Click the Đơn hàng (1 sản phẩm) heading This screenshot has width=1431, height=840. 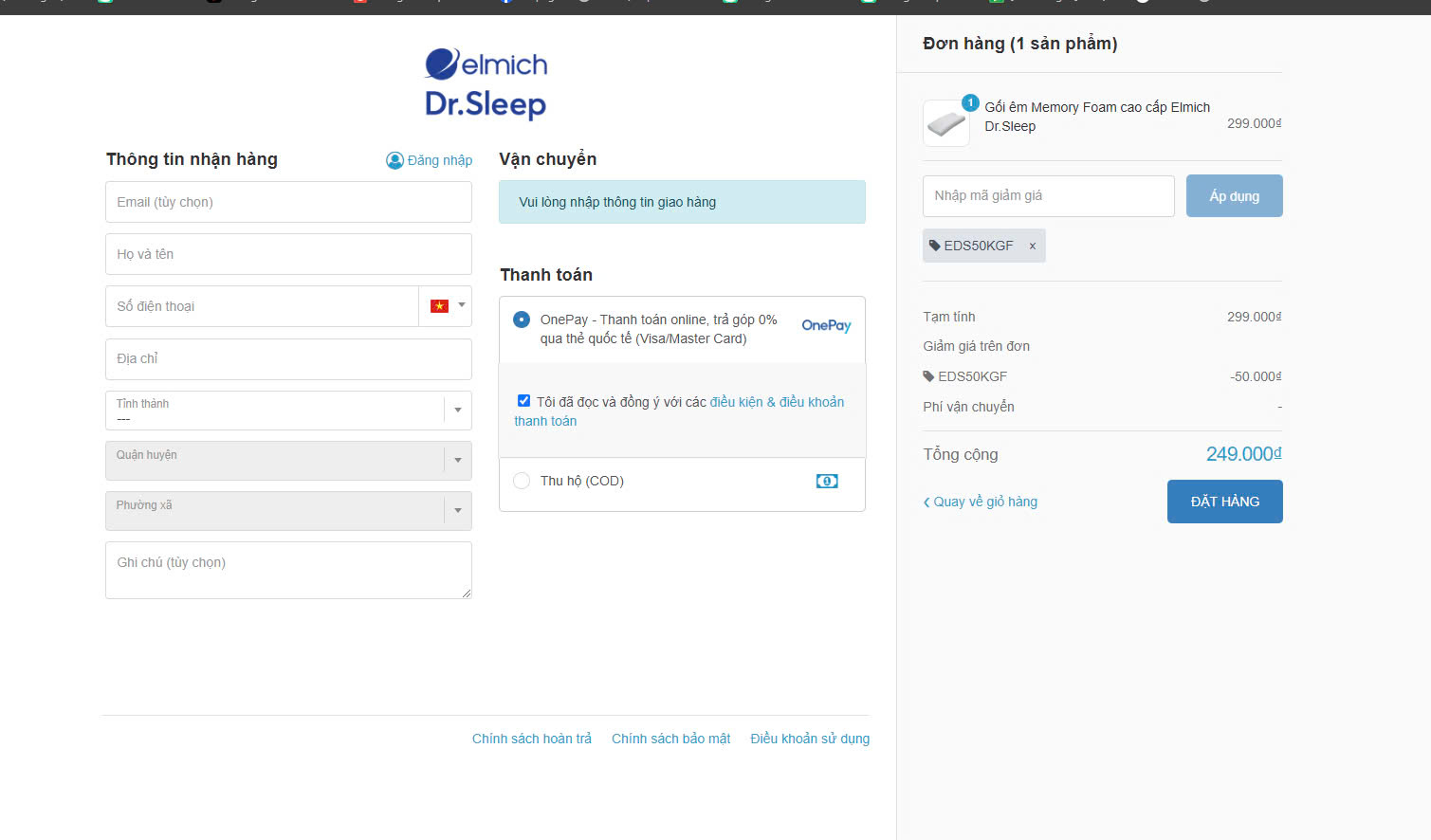click(x=1020, y=44)
